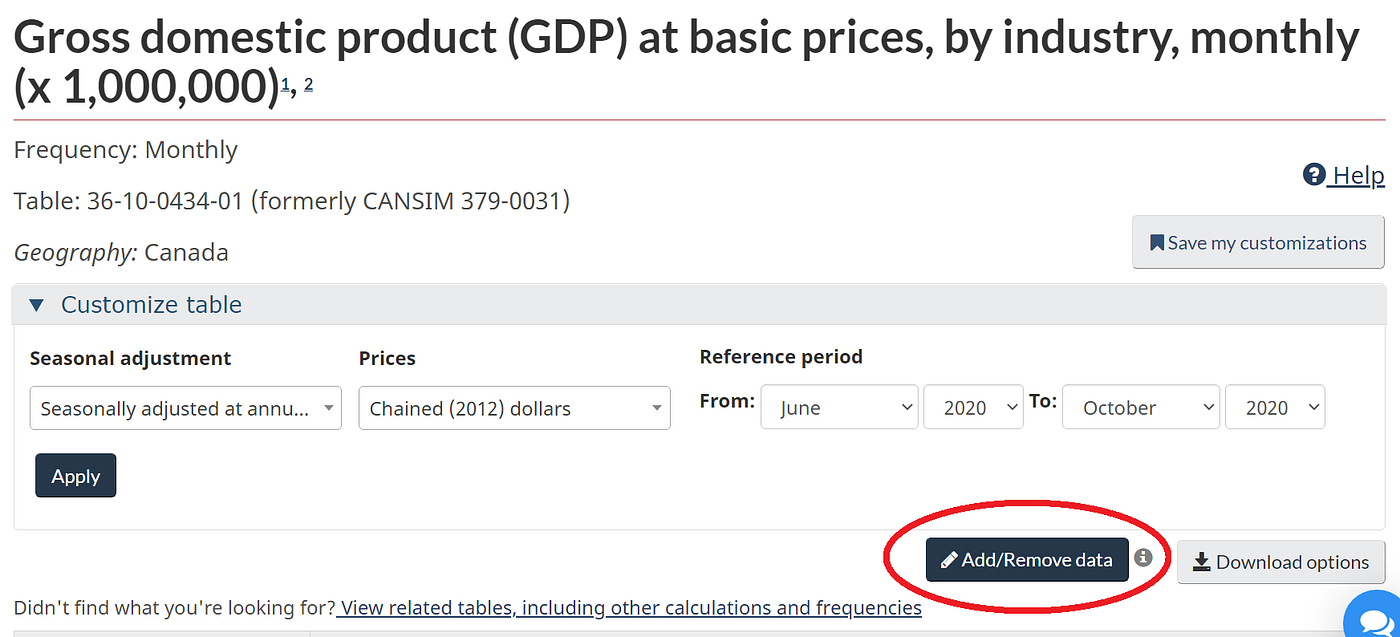Click the Help link text
This screenshot has height=637, width=1400.
(1358, 176)
